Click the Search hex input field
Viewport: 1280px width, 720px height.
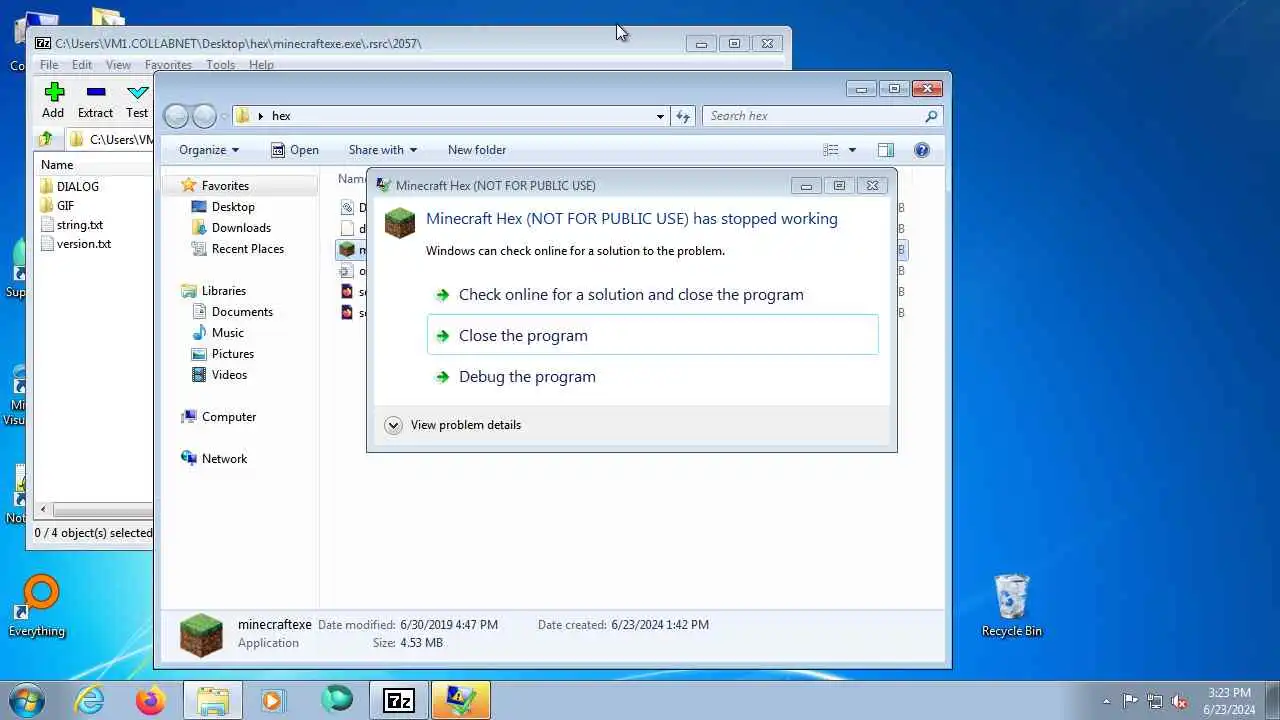[x=812, y=116]
